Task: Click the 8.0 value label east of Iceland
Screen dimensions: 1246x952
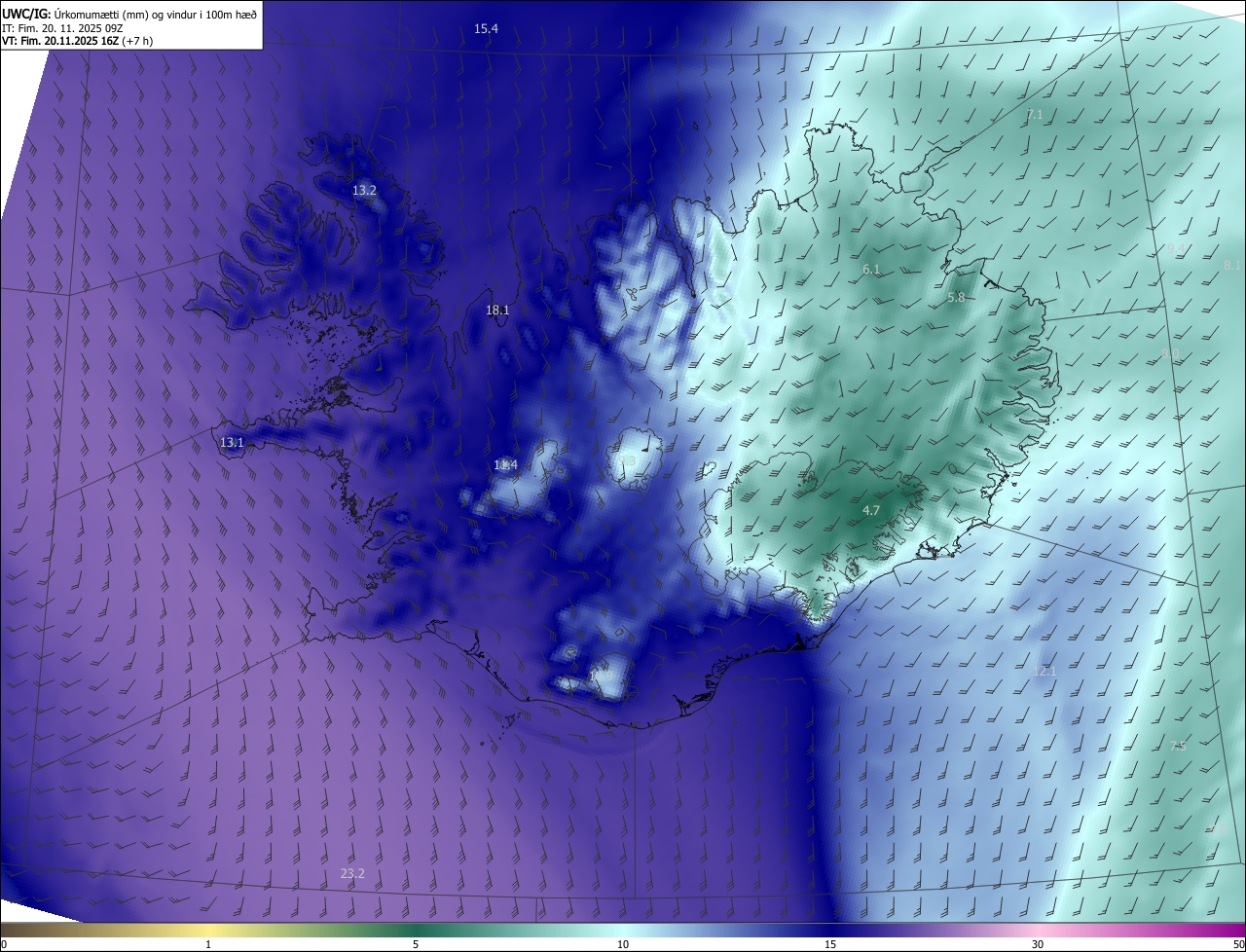Action: click(1171, 354)
